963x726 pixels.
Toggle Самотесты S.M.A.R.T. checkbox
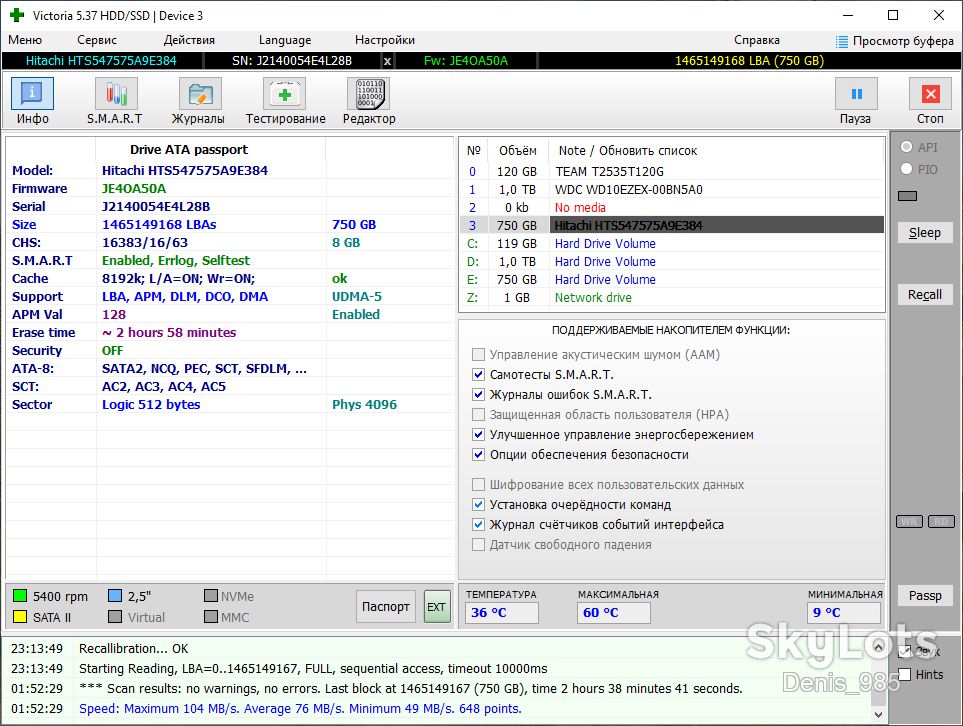pos(478,374)
